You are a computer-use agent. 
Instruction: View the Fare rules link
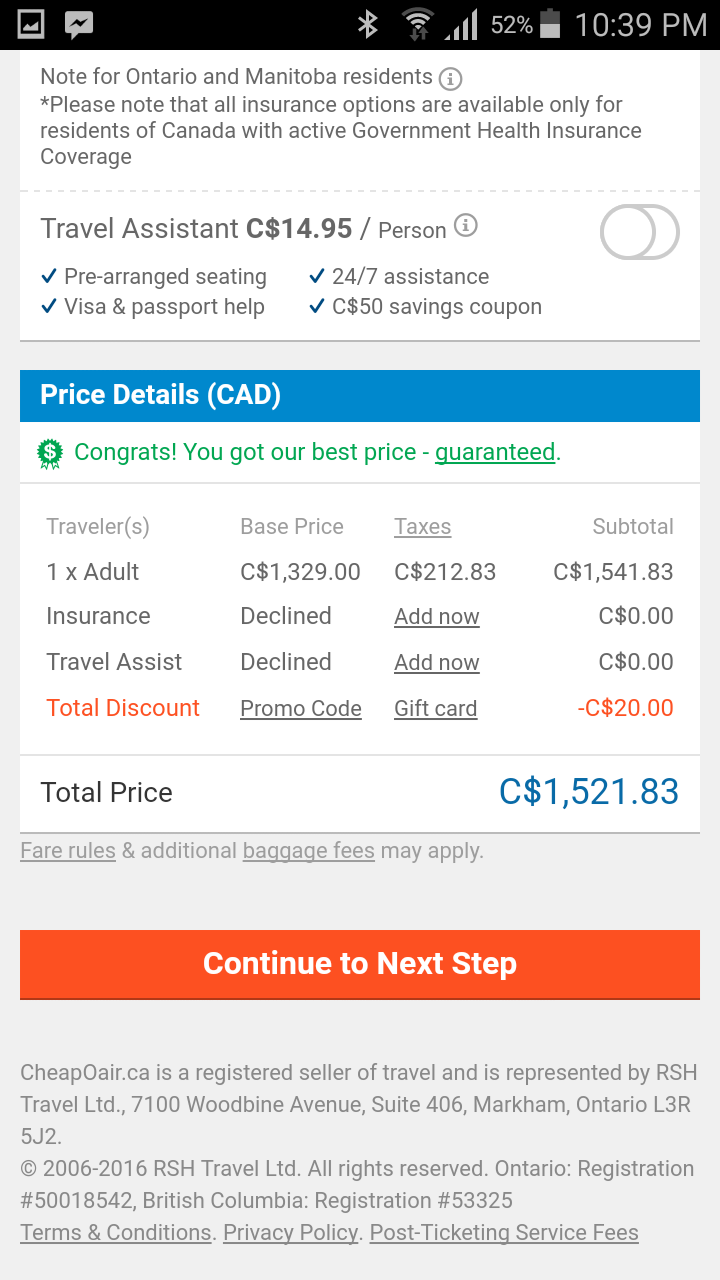coord(68,851)
